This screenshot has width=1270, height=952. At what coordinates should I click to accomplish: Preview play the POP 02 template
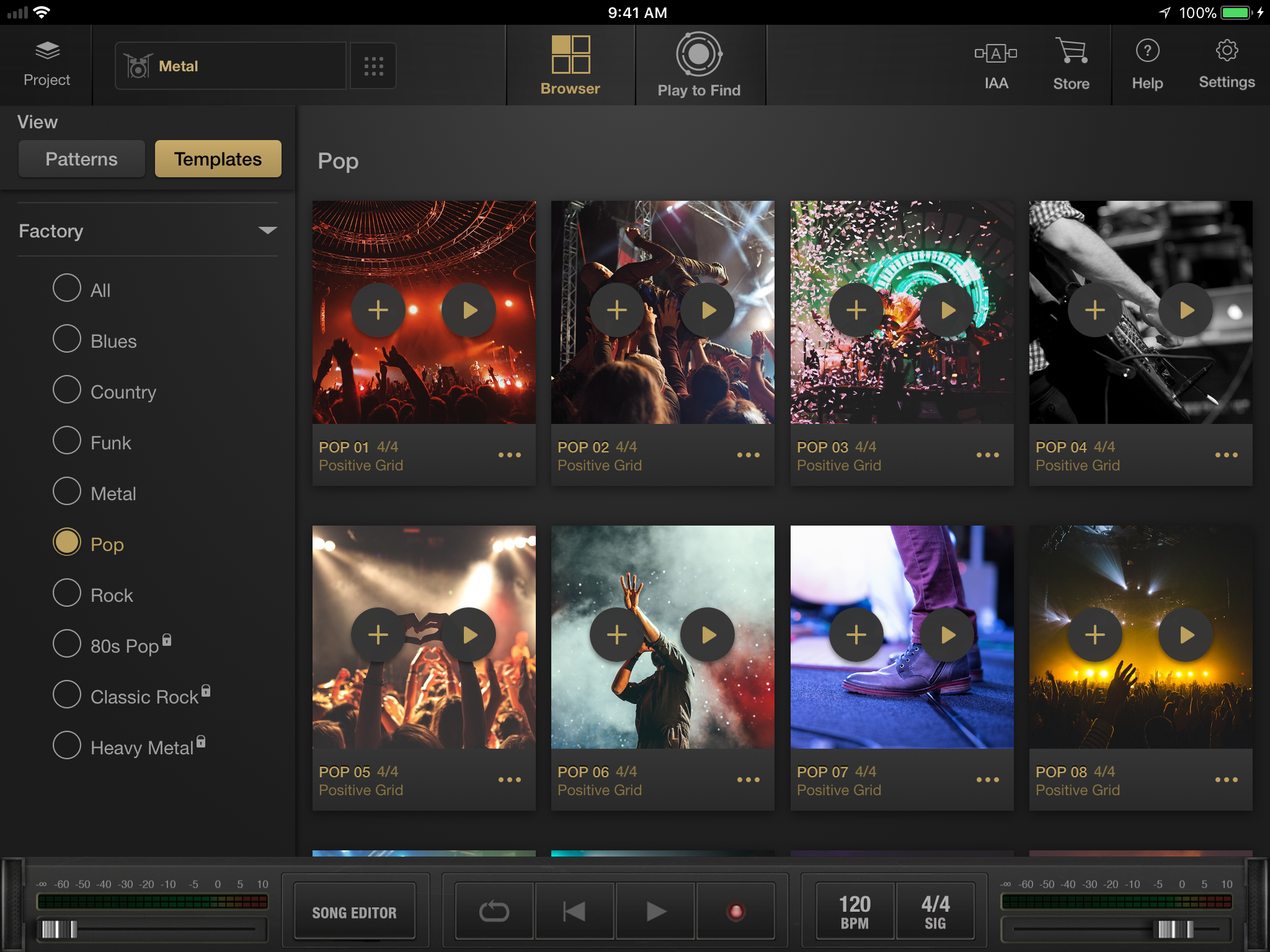pyautogui.click(x=708, y=310)
